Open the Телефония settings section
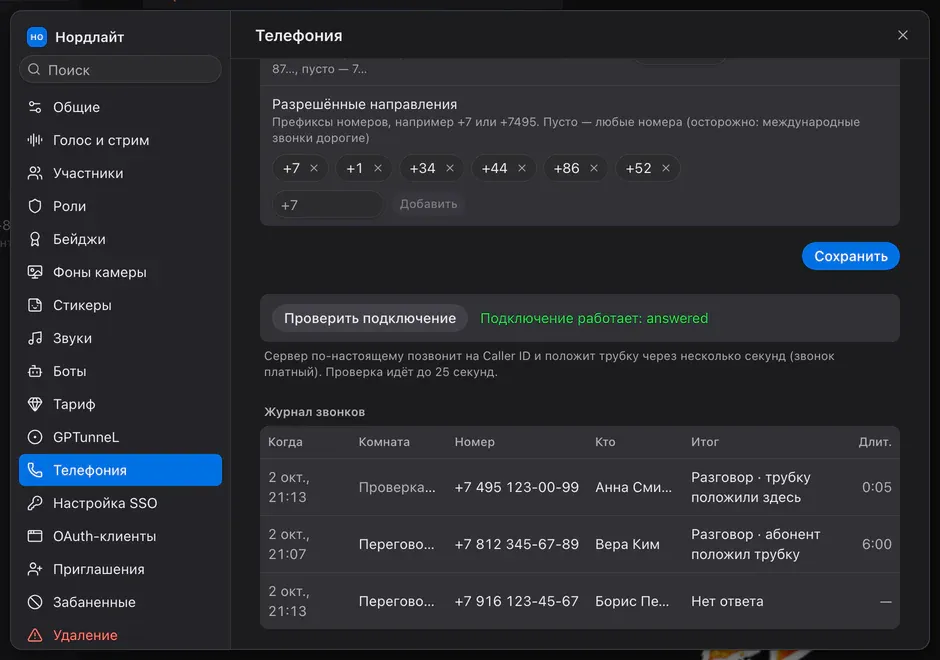 coord(120,470)
